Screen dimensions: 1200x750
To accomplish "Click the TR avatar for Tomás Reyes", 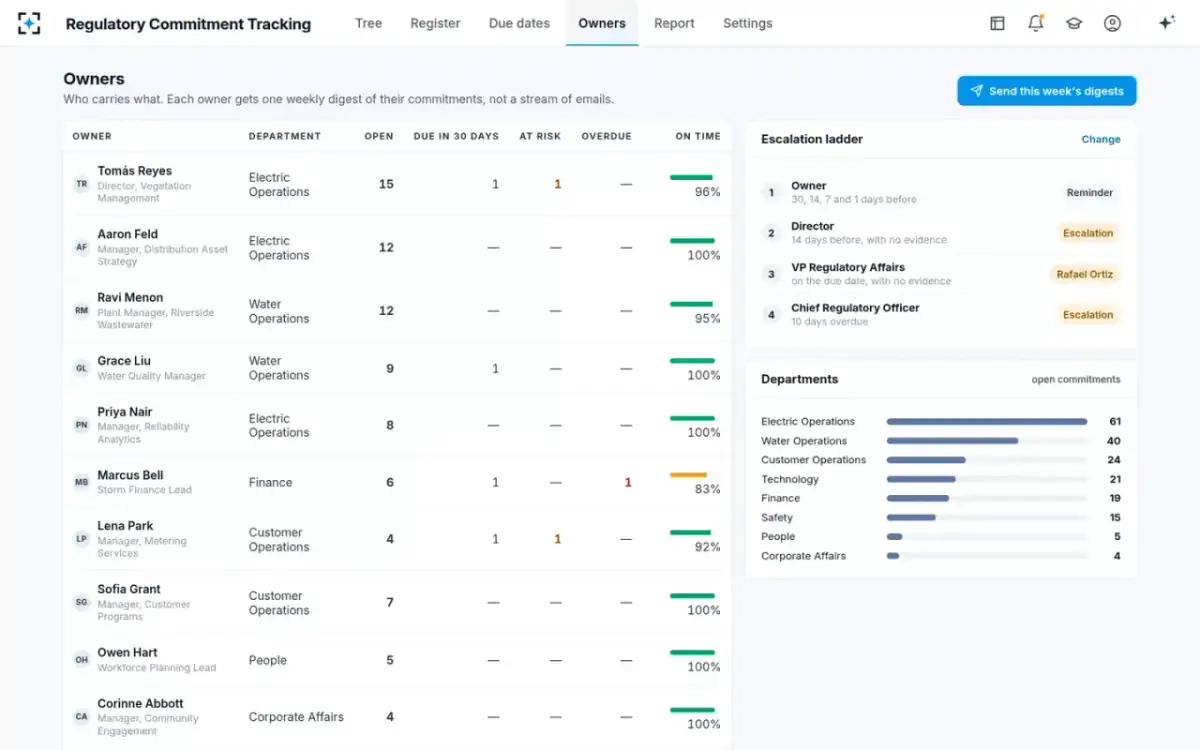I will (x=82, y=184).
